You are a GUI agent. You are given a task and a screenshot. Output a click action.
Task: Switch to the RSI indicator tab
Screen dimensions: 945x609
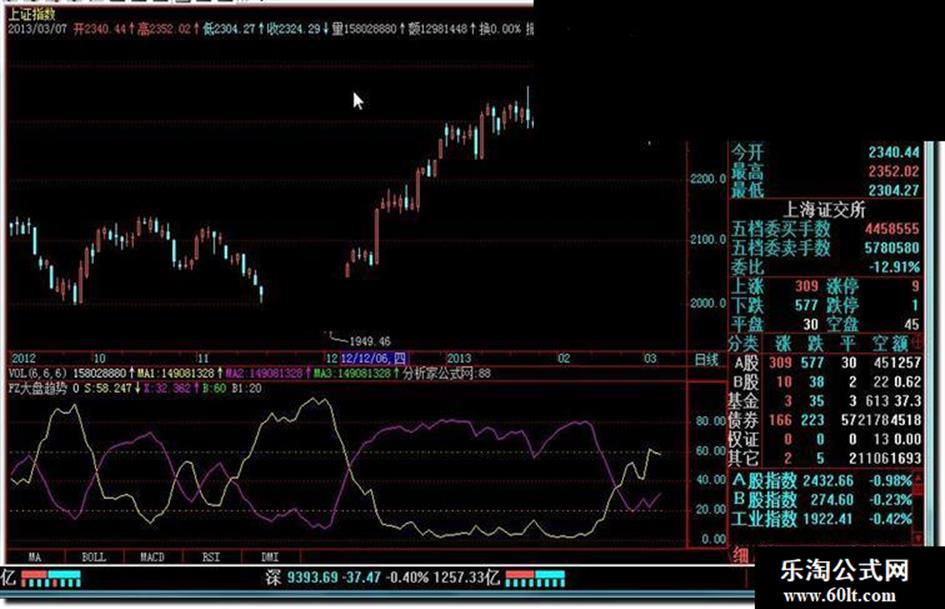tap(211, 557)
